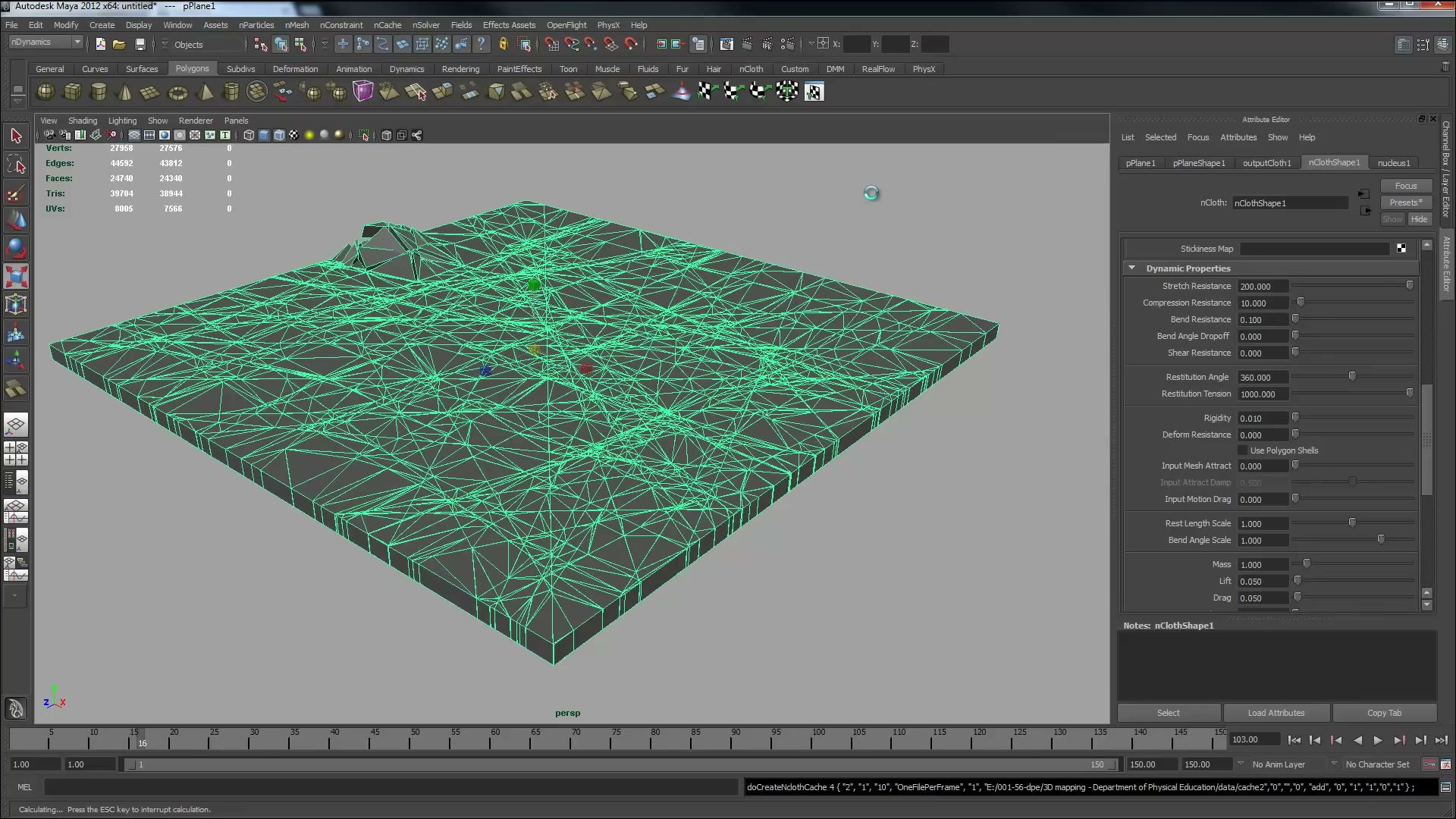1456x819 pixels.
Task: Click the viewport select camera icon
Action: [49, 135]
